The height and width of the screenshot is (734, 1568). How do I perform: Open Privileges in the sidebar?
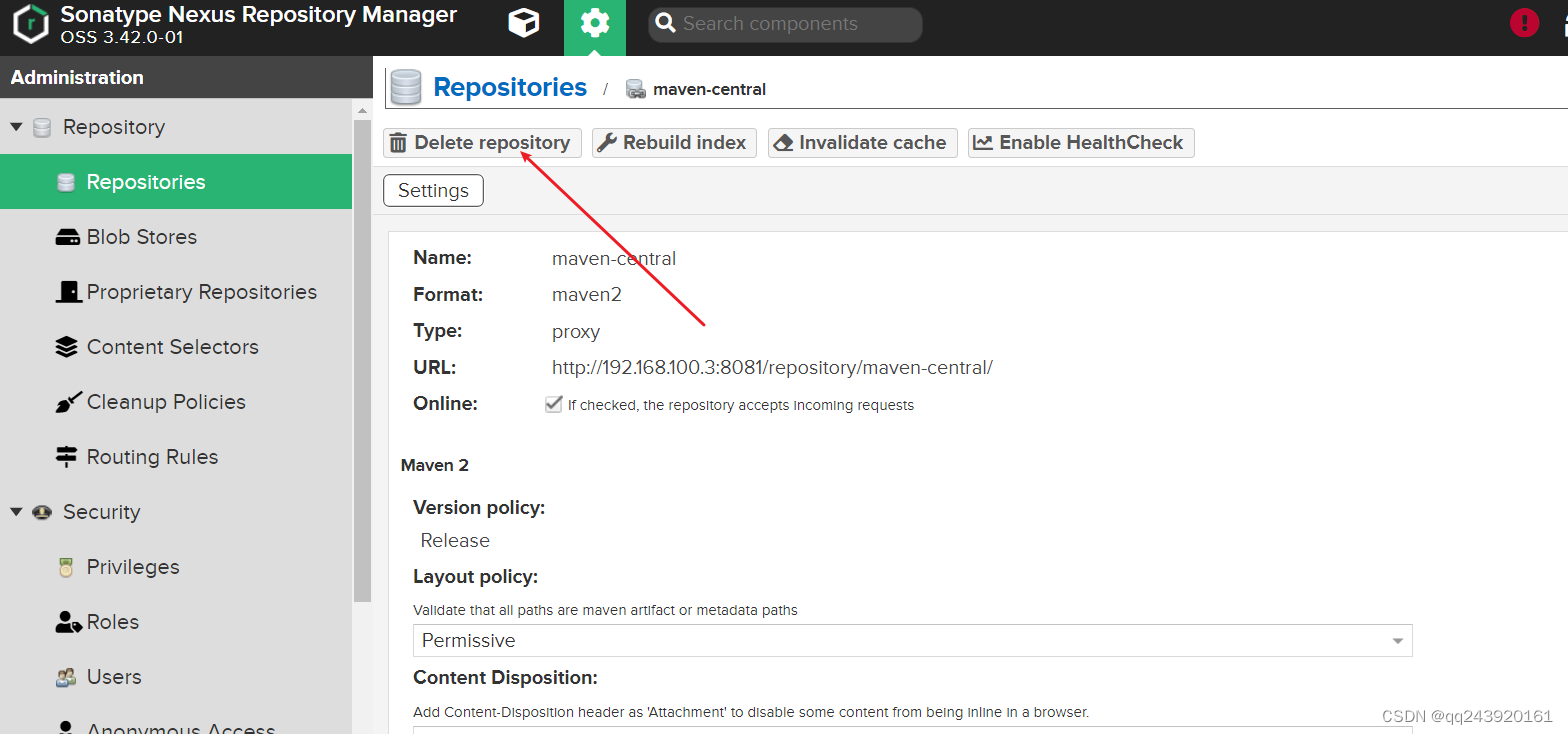tap(176, 567)
